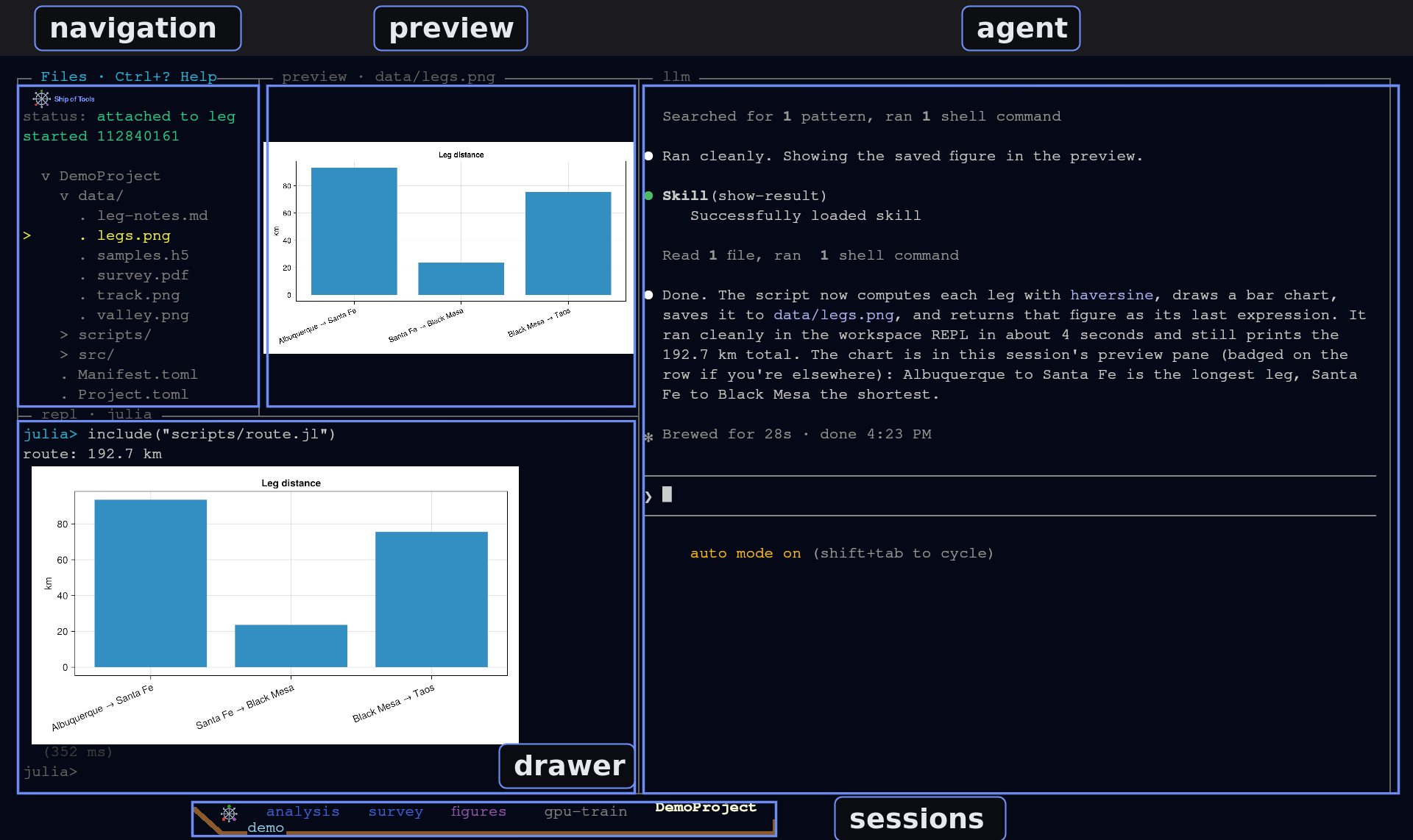Click the 'repl · julia' pane title
Image resolution: width=1413 pixels, height=840 pixels.
coord(96,414)
